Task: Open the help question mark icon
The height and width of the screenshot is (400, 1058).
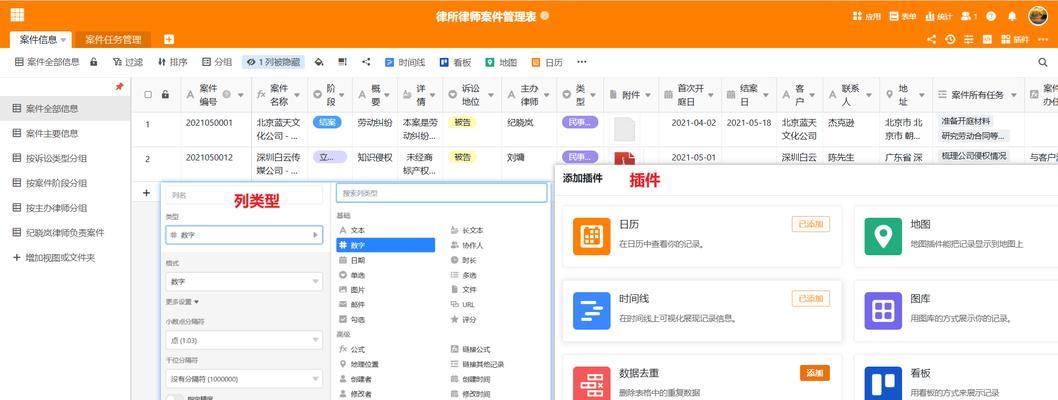Action: [991, 16]
